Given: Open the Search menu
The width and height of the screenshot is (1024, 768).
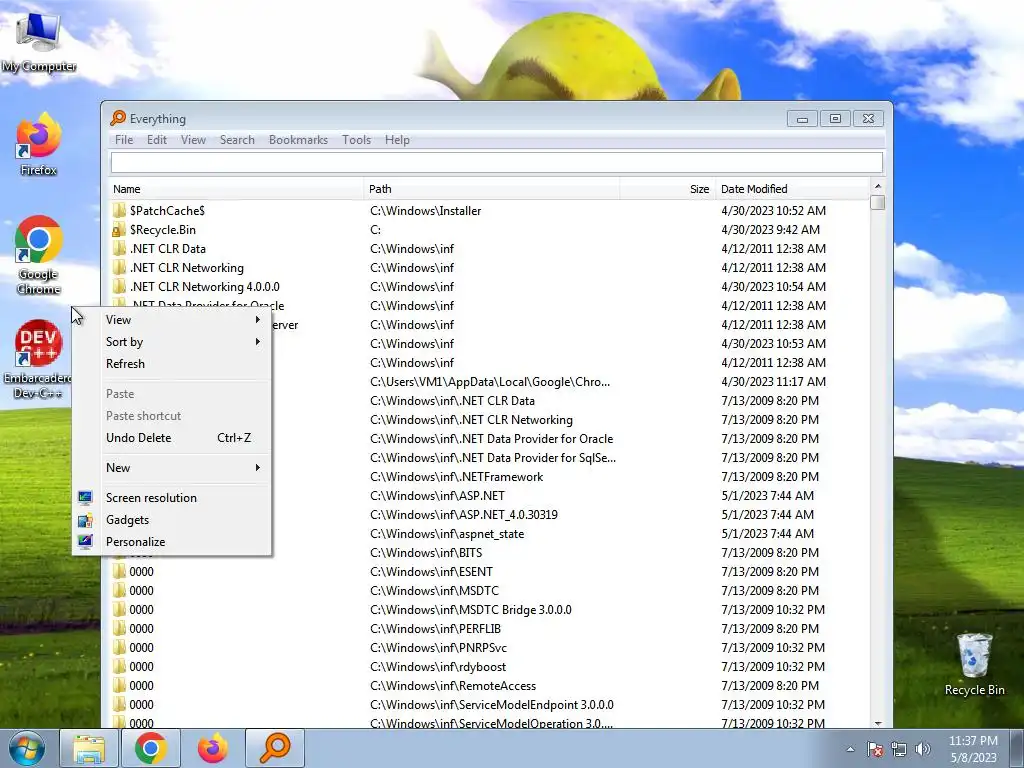Looking at the screenshot, I should tap(237, 140).
